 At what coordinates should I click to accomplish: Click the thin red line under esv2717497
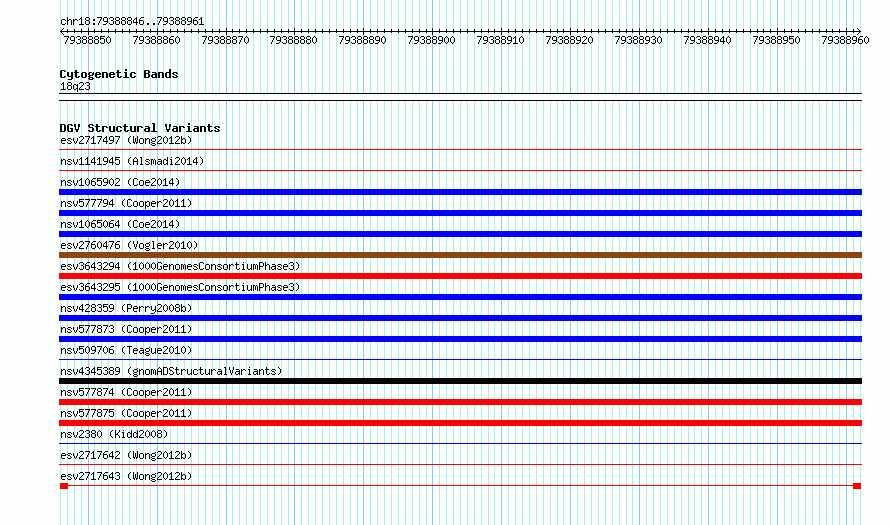pos(460,150)
